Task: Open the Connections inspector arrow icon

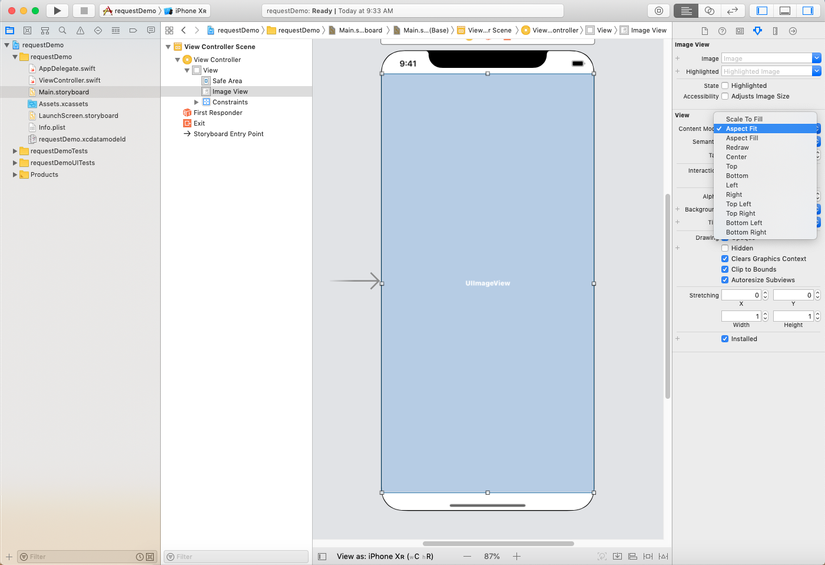Action: (x=793, y=31)
